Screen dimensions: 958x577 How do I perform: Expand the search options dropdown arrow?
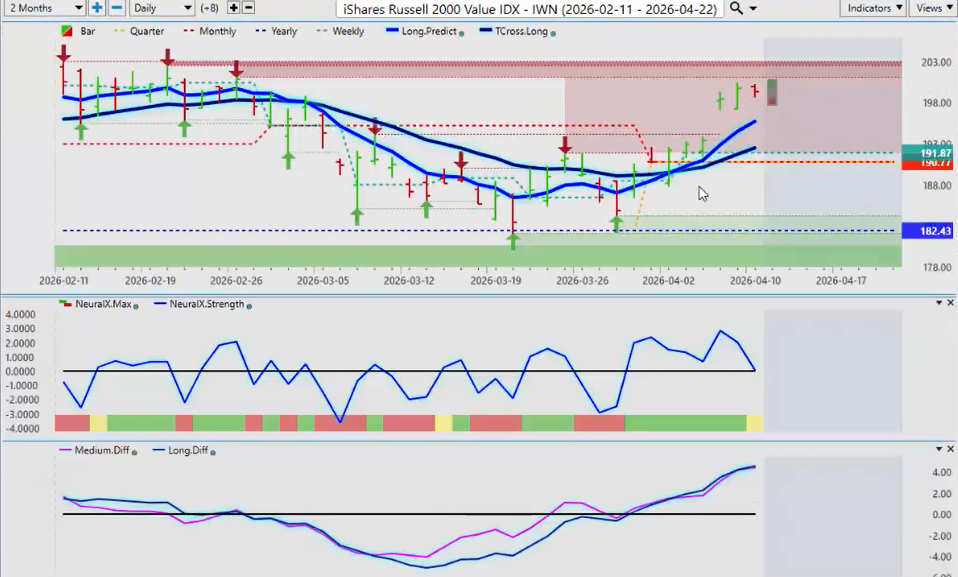(x=752, y=8)
